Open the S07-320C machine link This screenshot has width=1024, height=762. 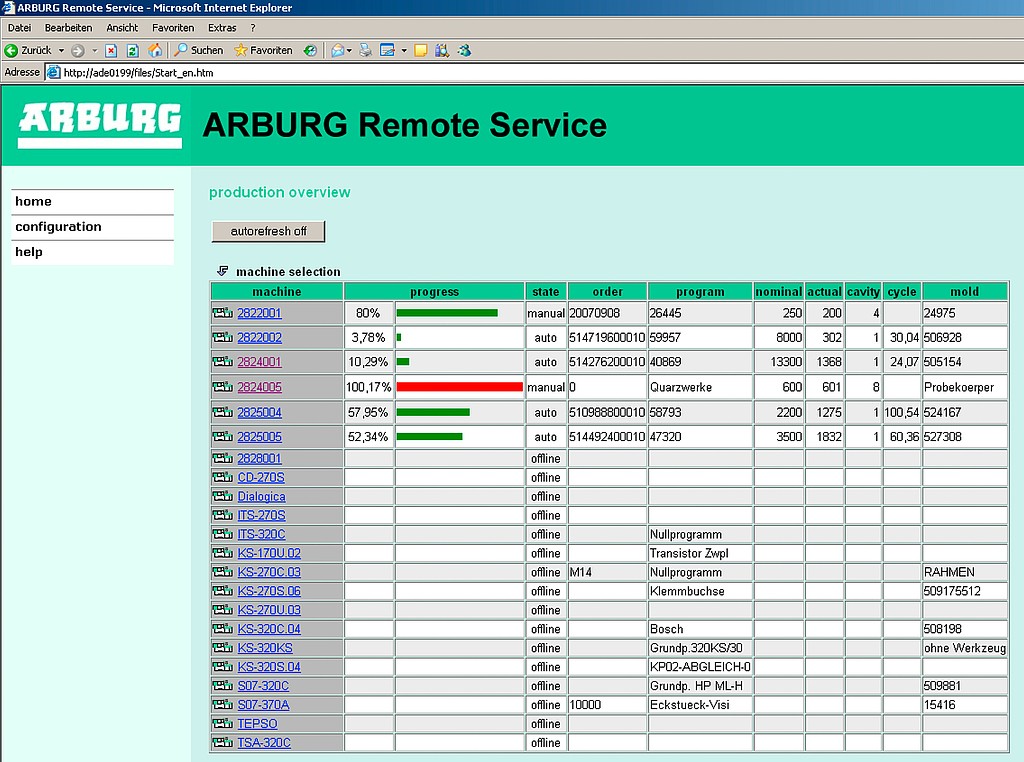tap(263, 686)
